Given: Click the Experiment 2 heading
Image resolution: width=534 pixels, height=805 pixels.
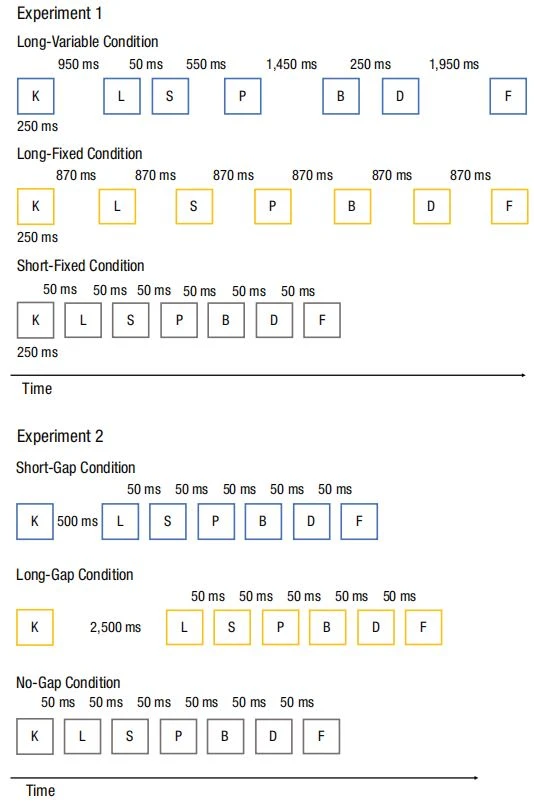Looking at the screenshot, I should click(60, 436).
